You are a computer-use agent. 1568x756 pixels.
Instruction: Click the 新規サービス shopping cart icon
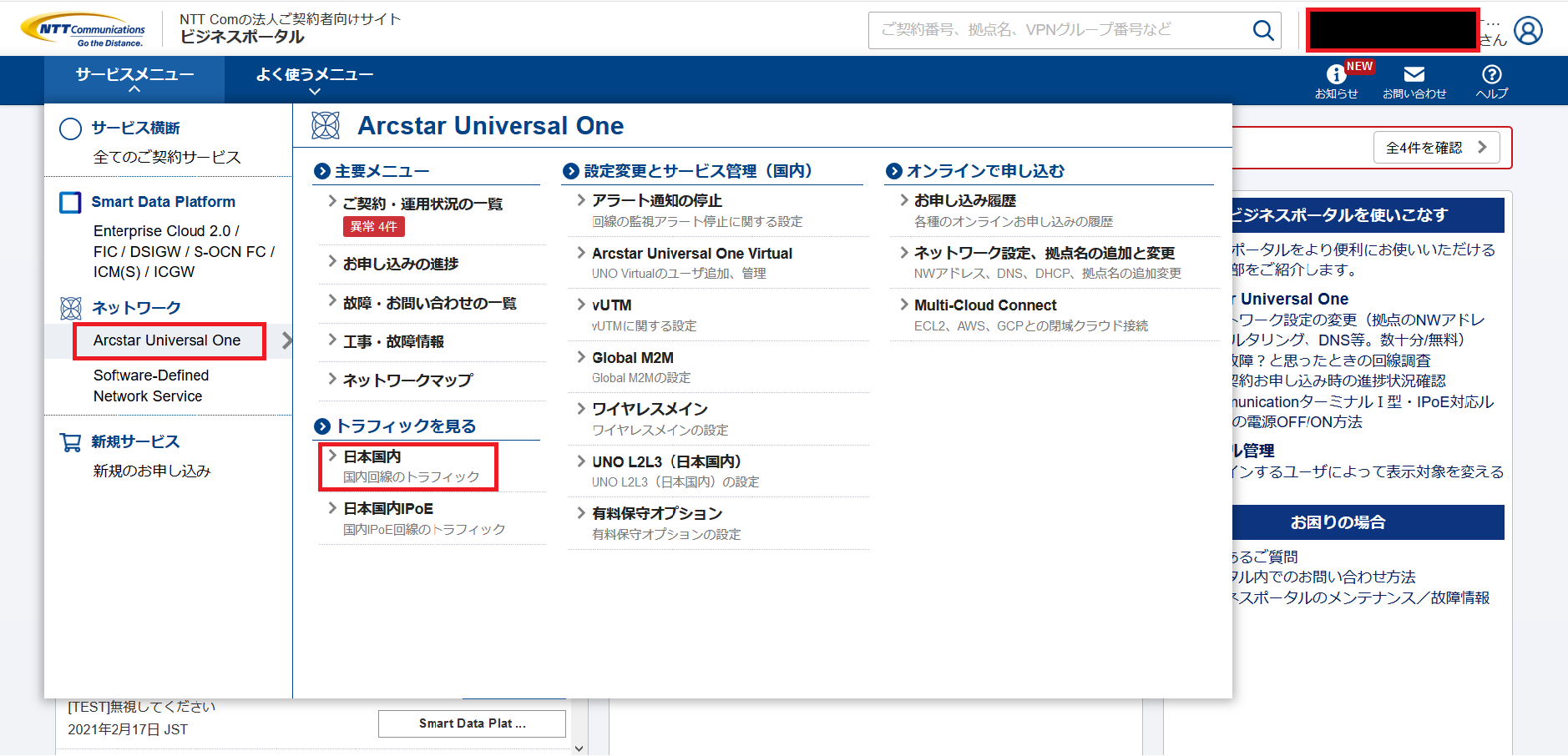70,442
